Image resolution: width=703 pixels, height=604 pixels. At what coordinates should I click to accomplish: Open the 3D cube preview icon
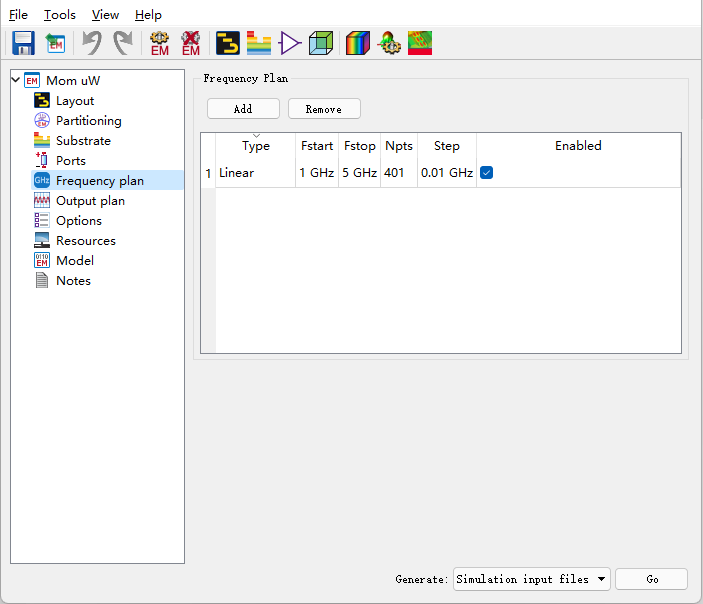click(321, 43)
